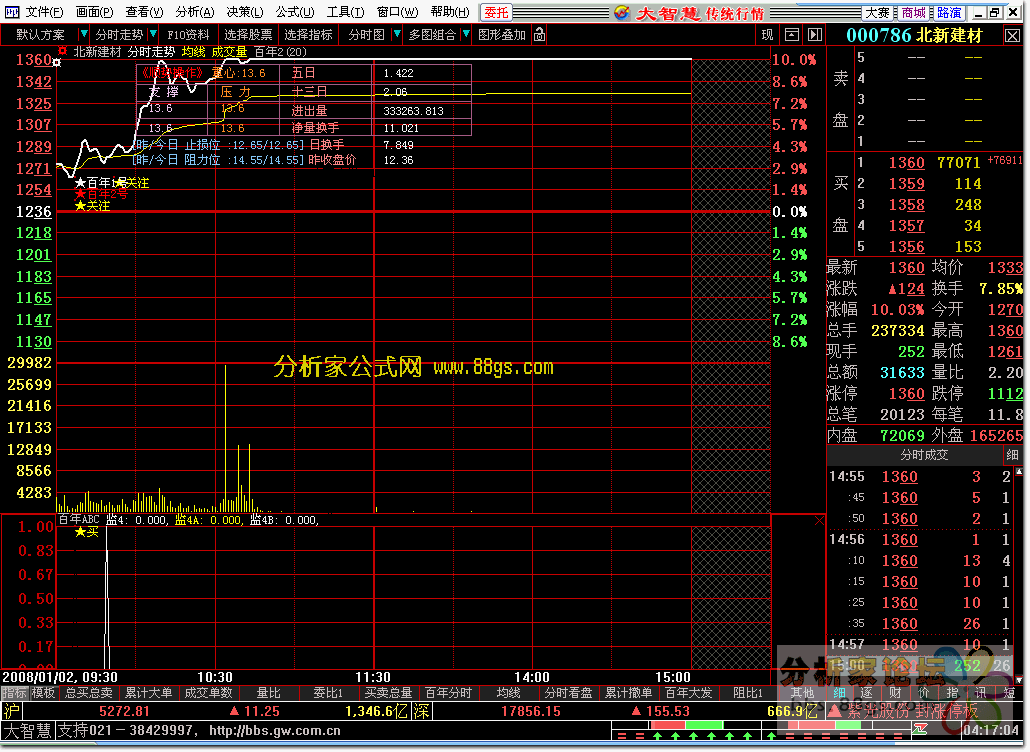
Task: Open the 窗口(W) menu
Action: click(x=397, y=12)
